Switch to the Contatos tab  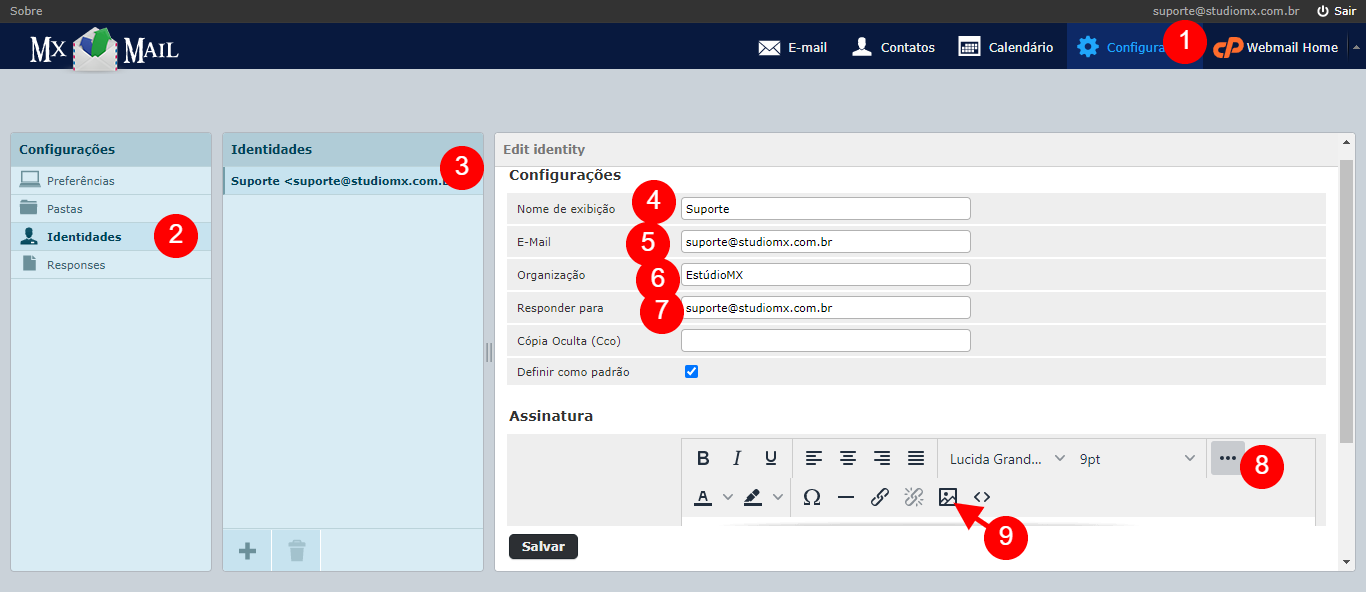892,46
